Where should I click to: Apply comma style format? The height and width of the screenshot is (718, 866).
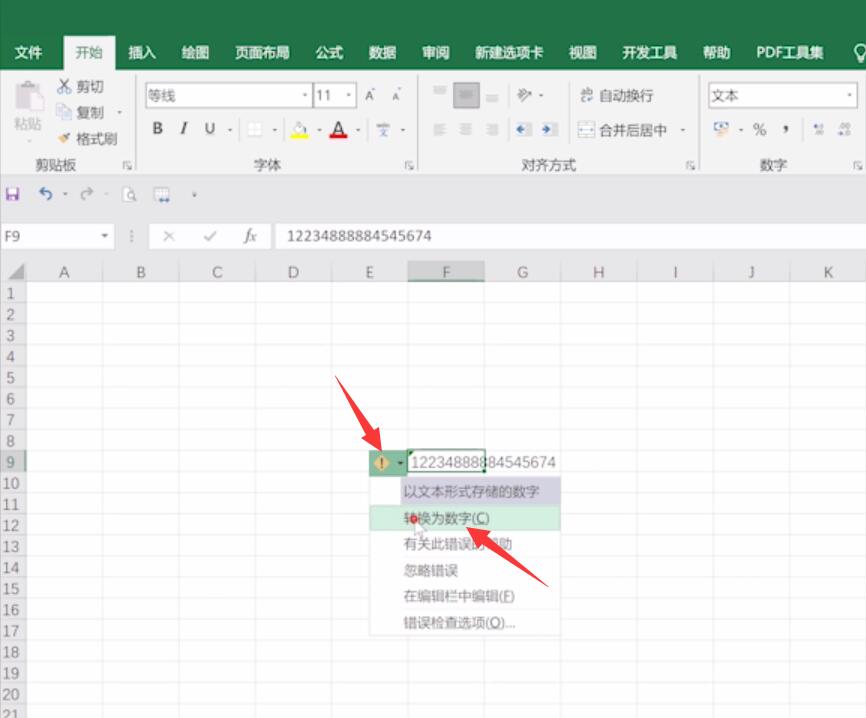[x=785, y=130]
